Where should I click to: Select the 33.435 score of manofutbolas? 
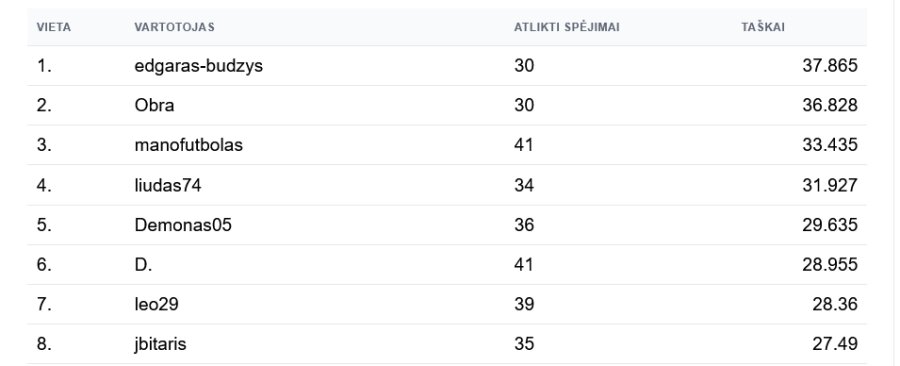click(830, 145)
